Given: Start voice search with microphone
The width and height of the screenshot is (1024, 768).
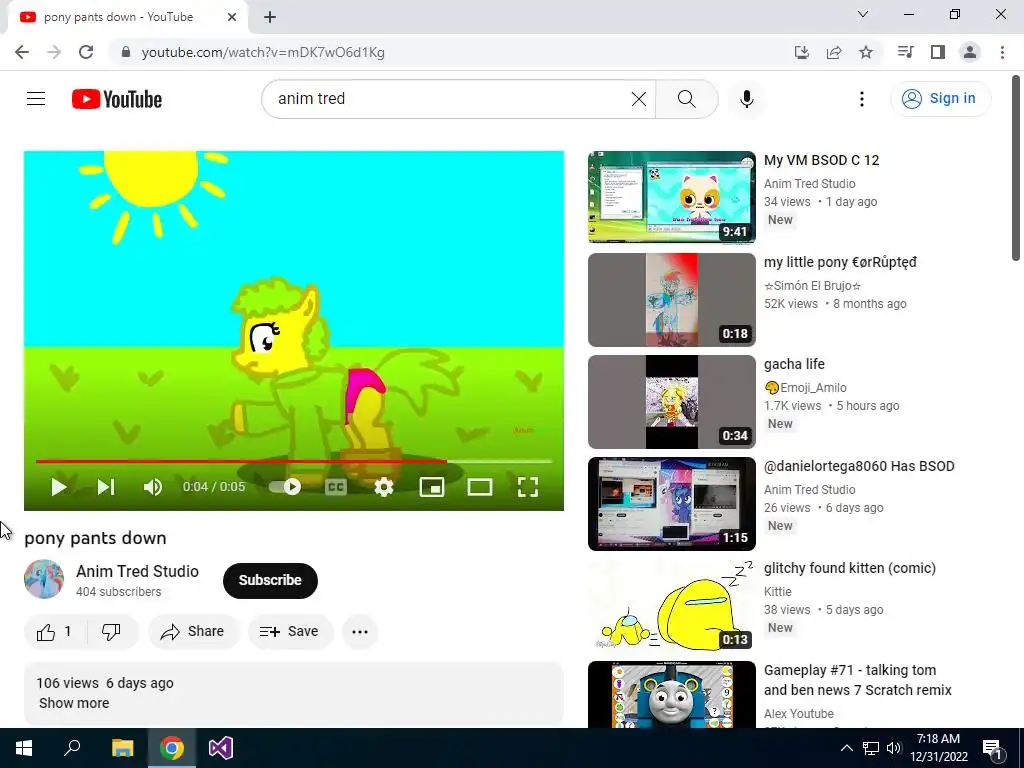Looking at the screenshot, I should pyautogui.click(x=746, y=99).
